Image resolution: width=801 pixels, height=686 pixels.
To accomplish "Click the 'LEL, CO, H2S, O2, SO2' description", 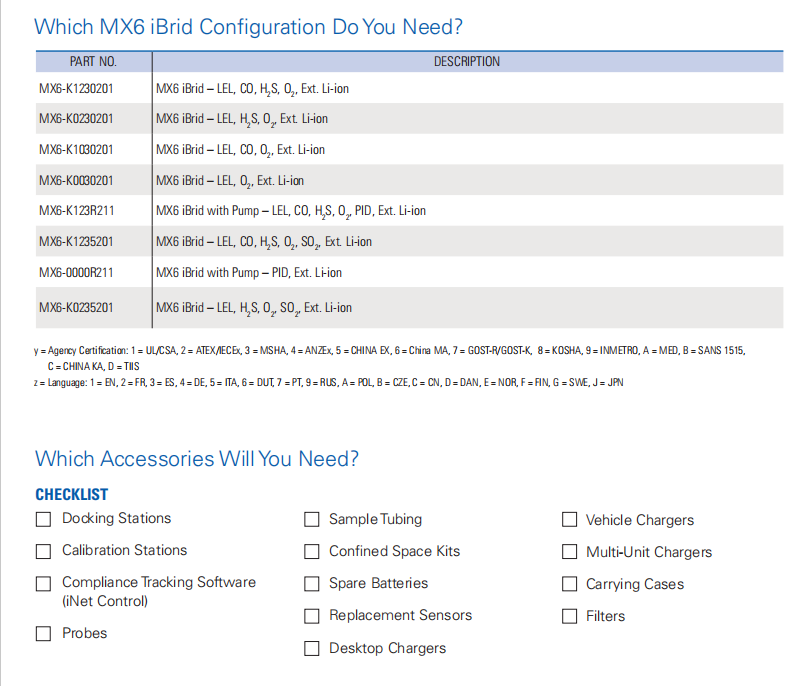I will 264,242.
